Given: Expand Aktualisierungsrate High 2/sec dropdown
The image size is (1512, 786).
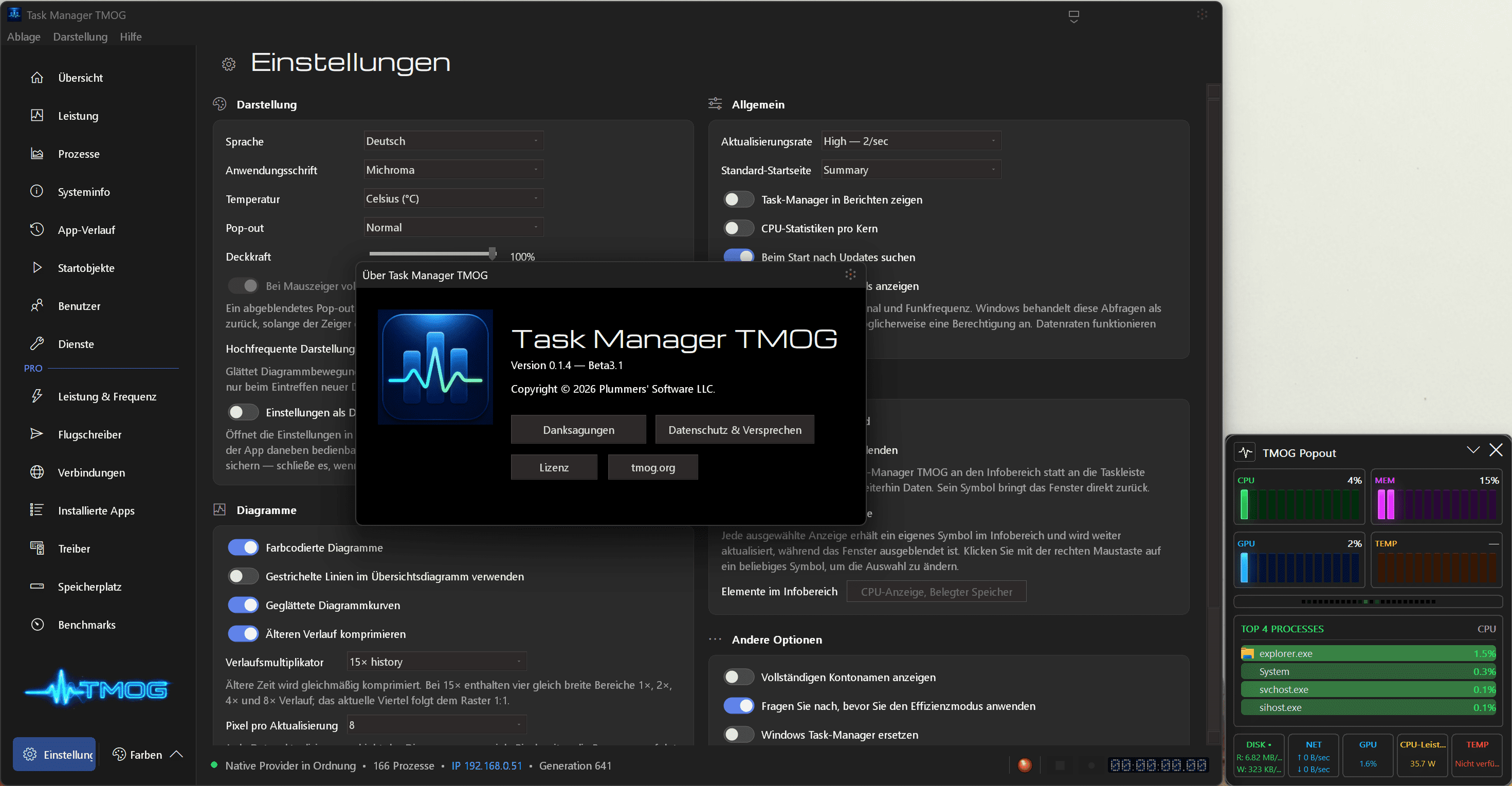Looking at the screenshot, I should click(x=911, y=141).
